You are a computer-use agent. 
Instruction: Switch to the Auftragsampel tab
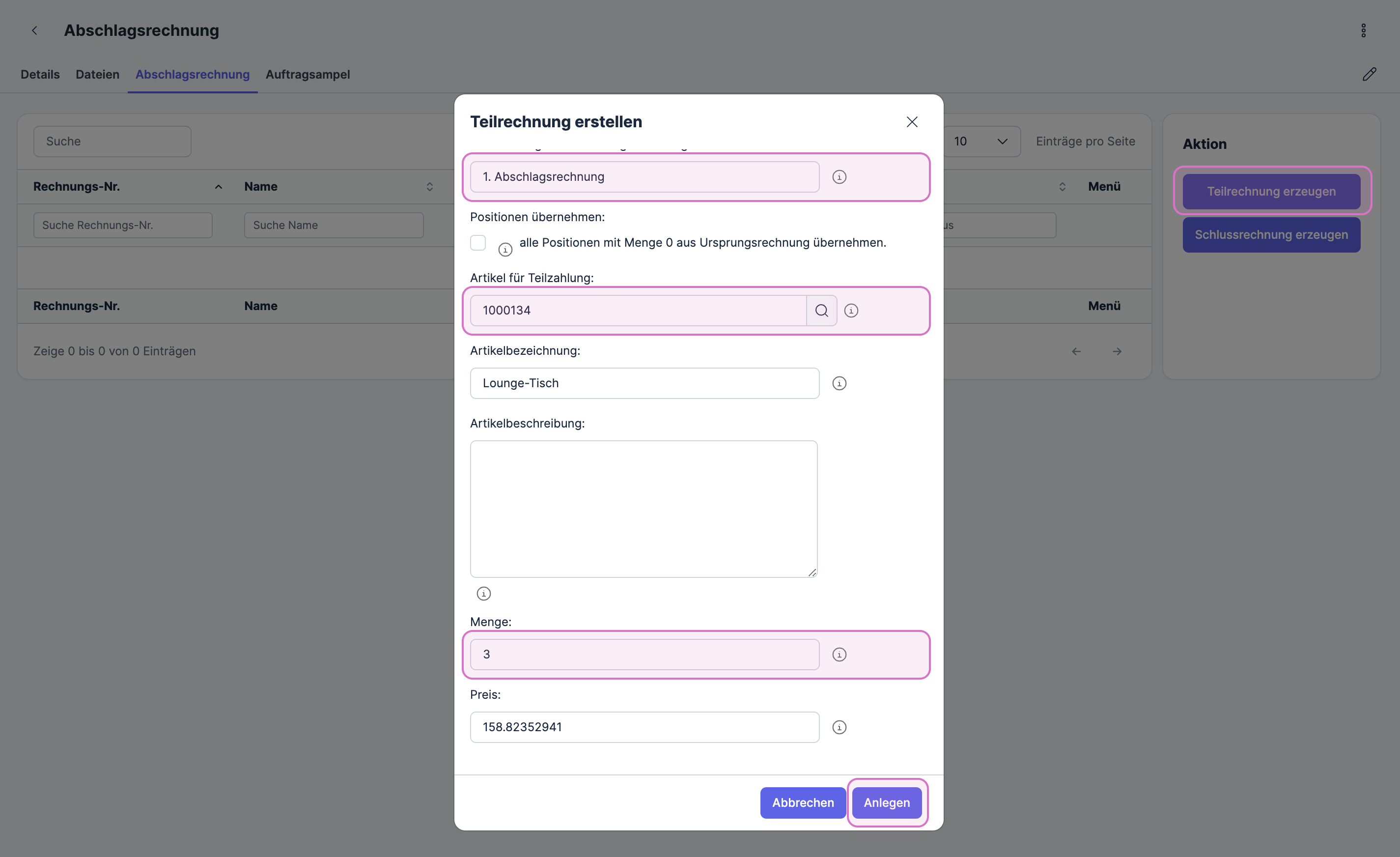pyautogui.click(x=308, y=75)
